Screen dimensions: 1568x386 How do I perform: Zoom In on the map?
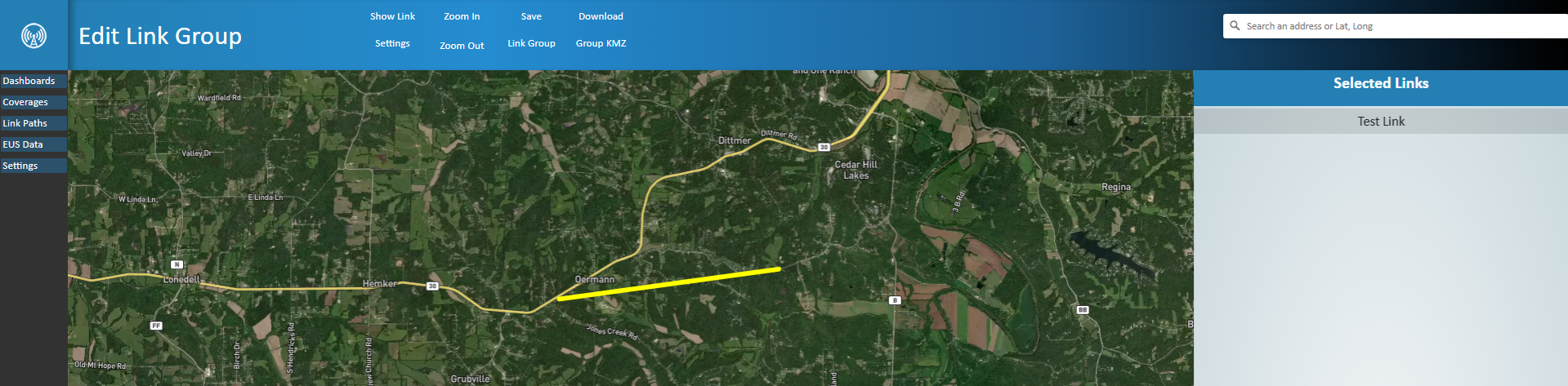tap(462, 16)
